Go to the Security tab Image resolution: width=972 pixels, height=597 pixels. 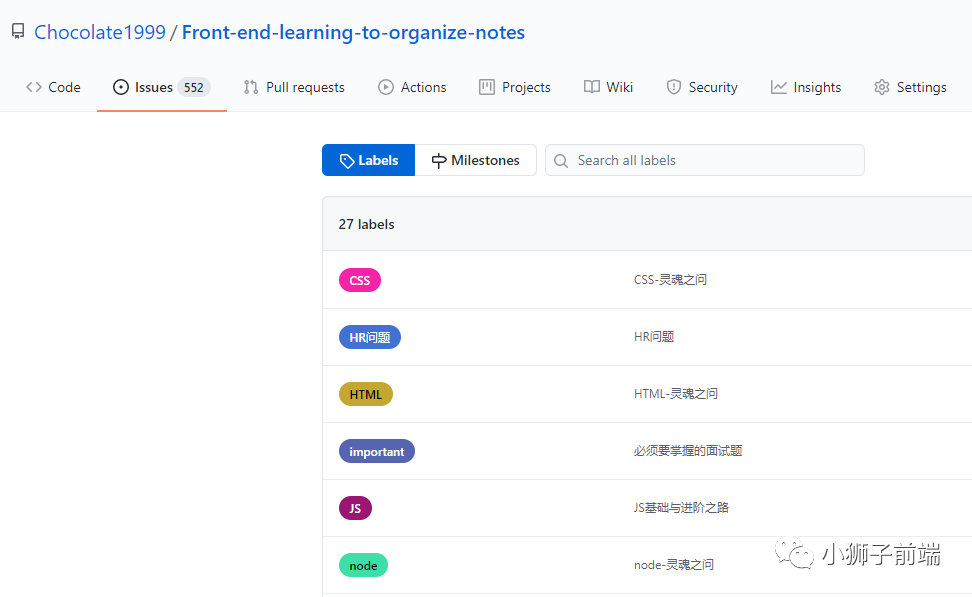pos(702,87)
